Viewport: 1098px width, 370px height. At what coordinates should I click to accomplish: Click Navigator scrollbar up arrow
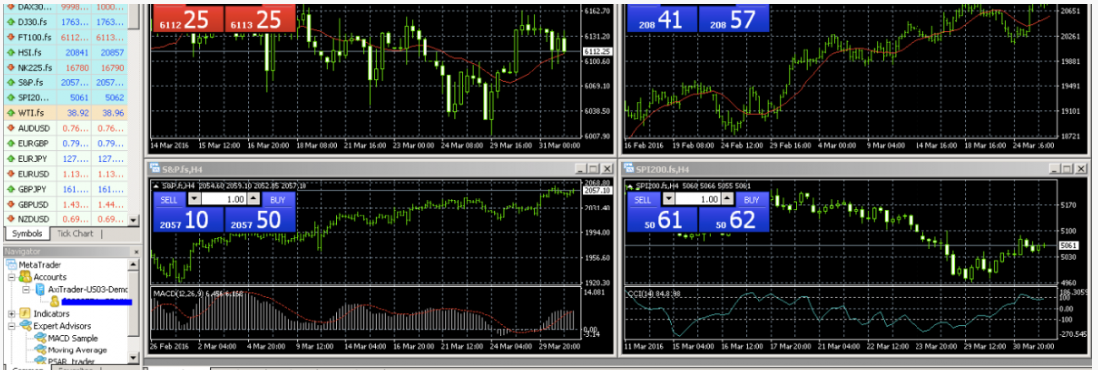tap(134, 264)
